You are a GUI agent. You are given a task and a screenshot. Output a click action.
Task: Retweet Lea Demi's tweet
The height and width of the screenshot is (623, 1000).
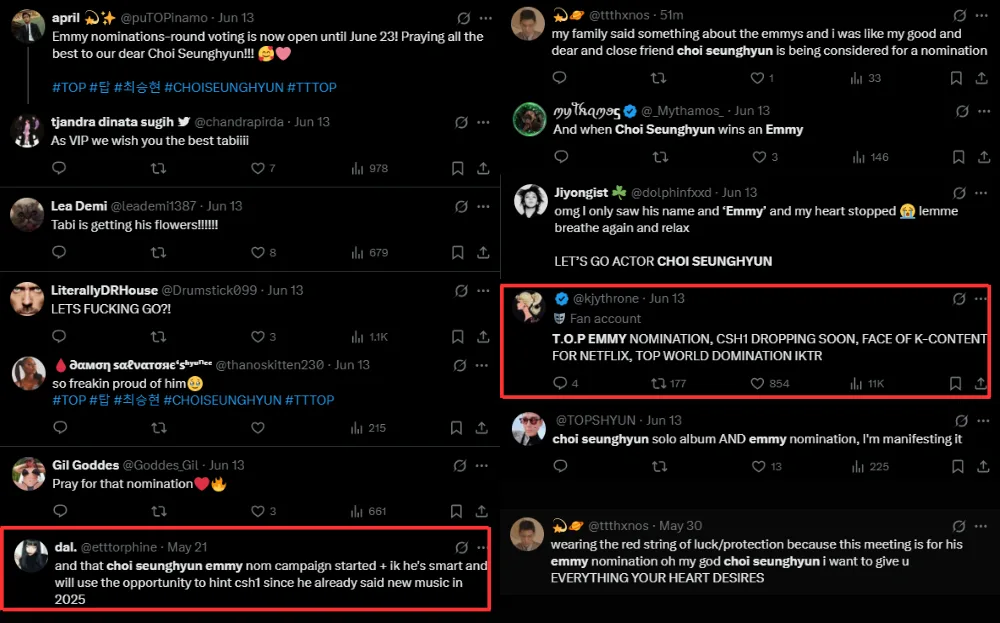[x=158, y=253]
